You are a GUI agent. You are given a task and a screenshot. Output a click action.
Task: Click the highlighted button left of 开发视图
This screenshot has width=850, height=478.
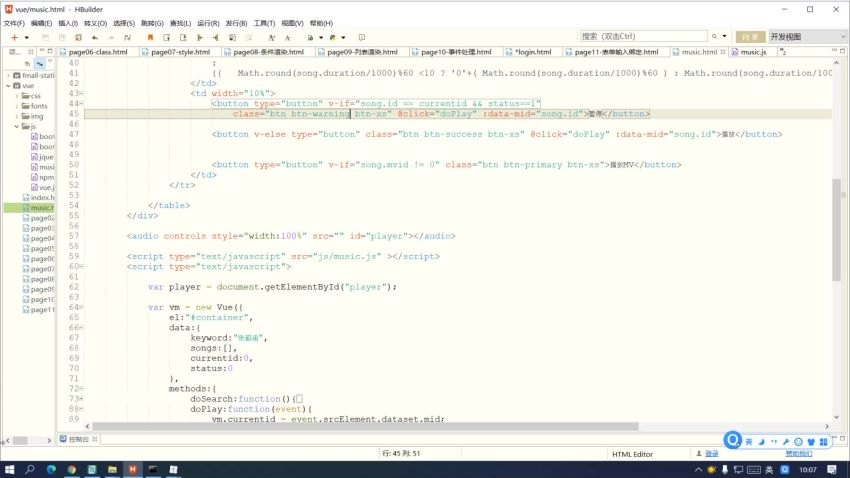coord(750,36)
